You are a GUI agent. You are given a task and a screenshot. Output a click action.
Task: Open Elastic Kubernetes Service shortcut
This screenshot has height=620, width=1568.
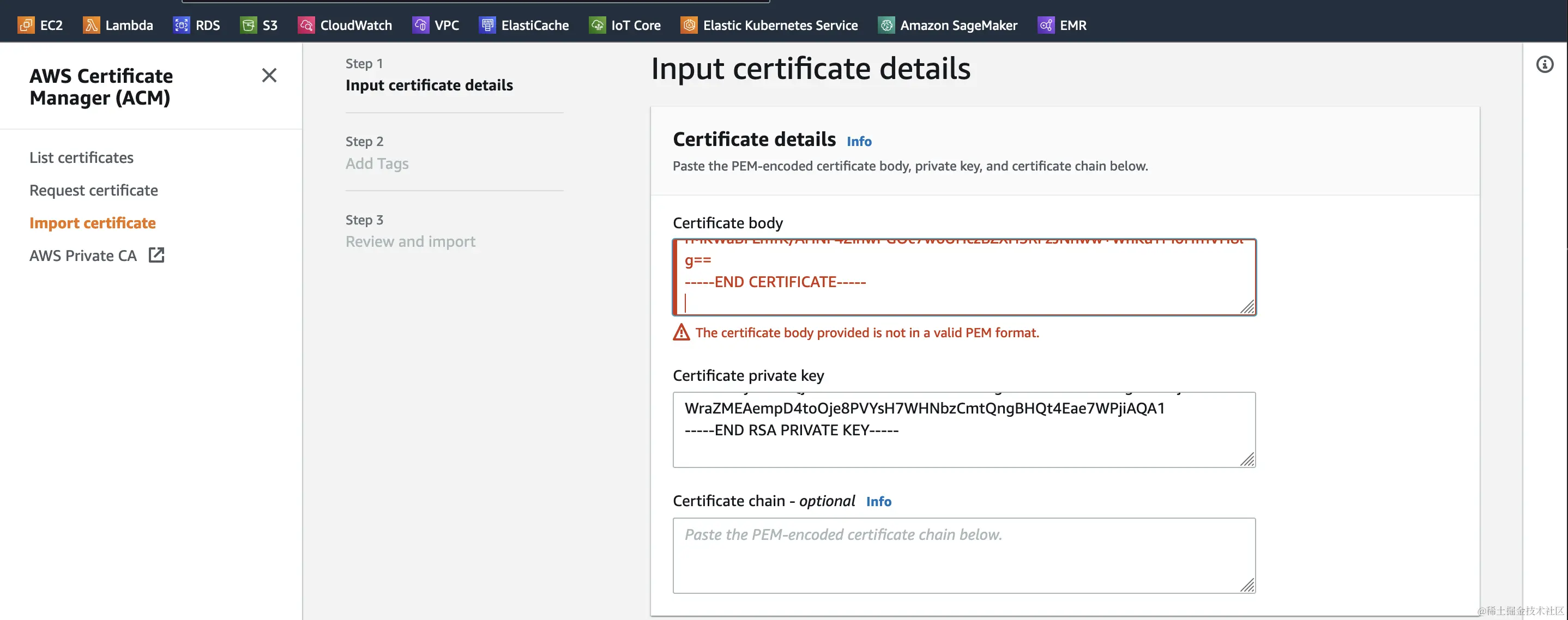coord(689,25)
